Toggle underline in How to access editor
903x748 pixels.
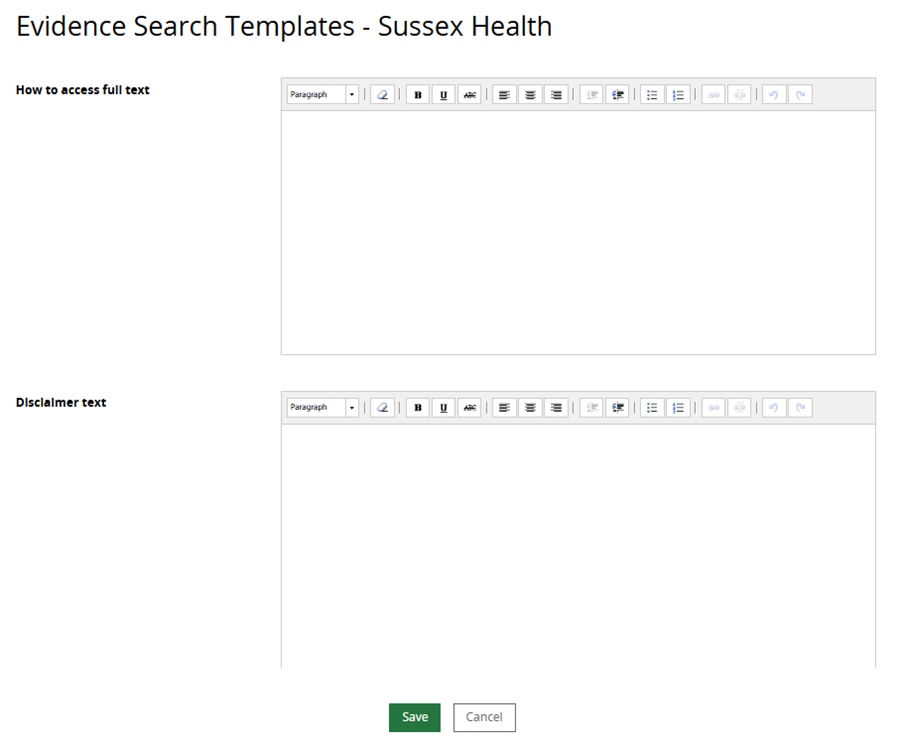click(x=443, y=94)
